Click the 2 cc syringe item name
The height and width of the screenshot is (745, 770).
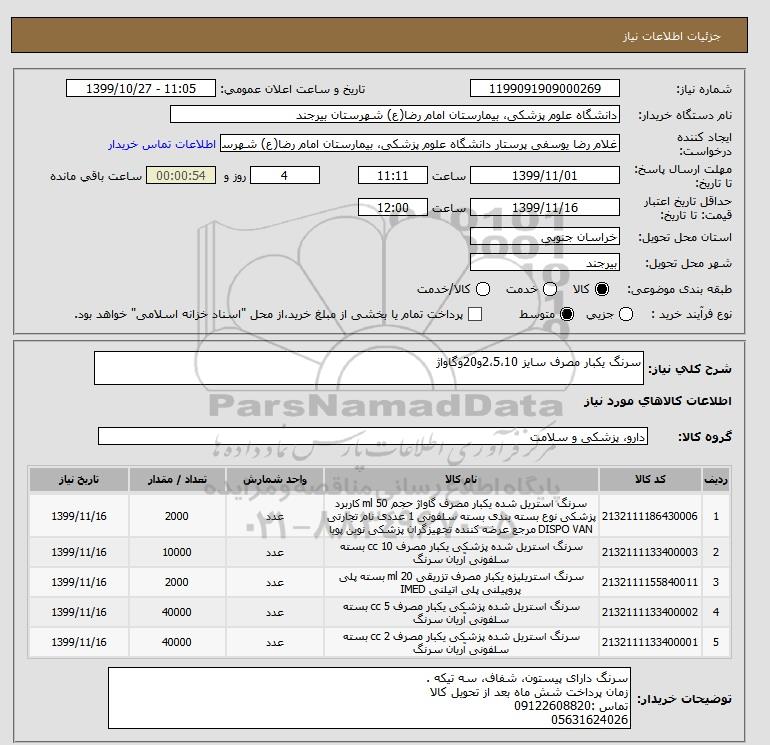461,642
